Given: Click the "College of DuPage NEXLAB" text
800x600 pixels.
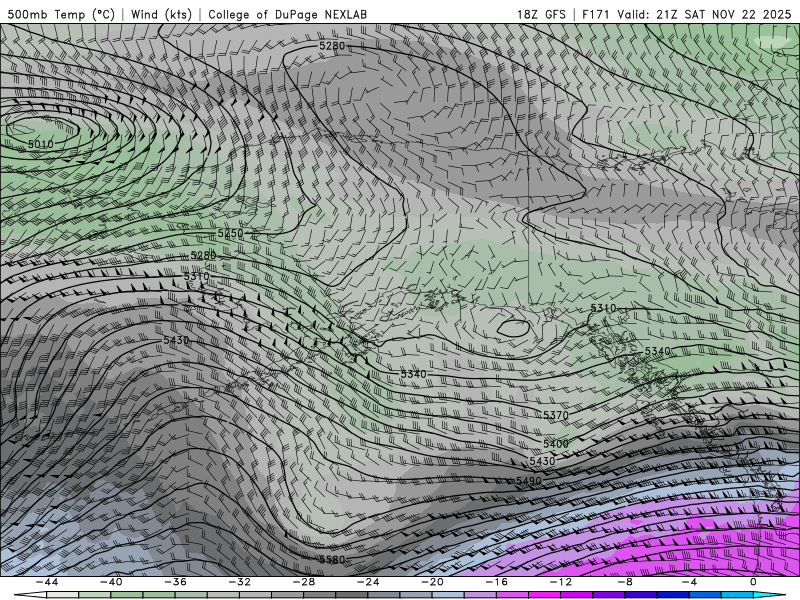Looking at the screenshot, I should pos(287,14).
